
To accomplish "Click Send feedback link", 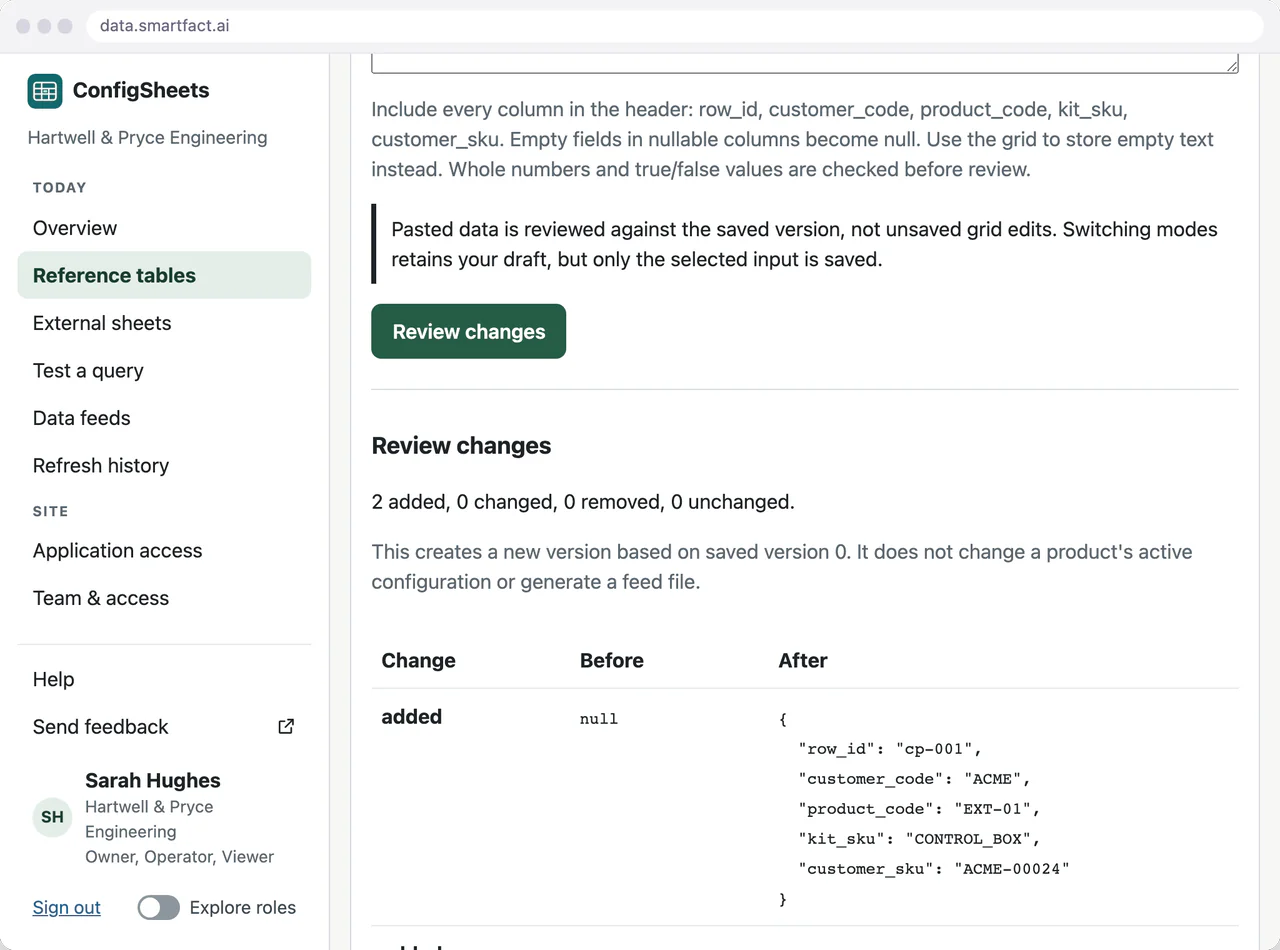I will pyautogui.click(x=164, y=727).
